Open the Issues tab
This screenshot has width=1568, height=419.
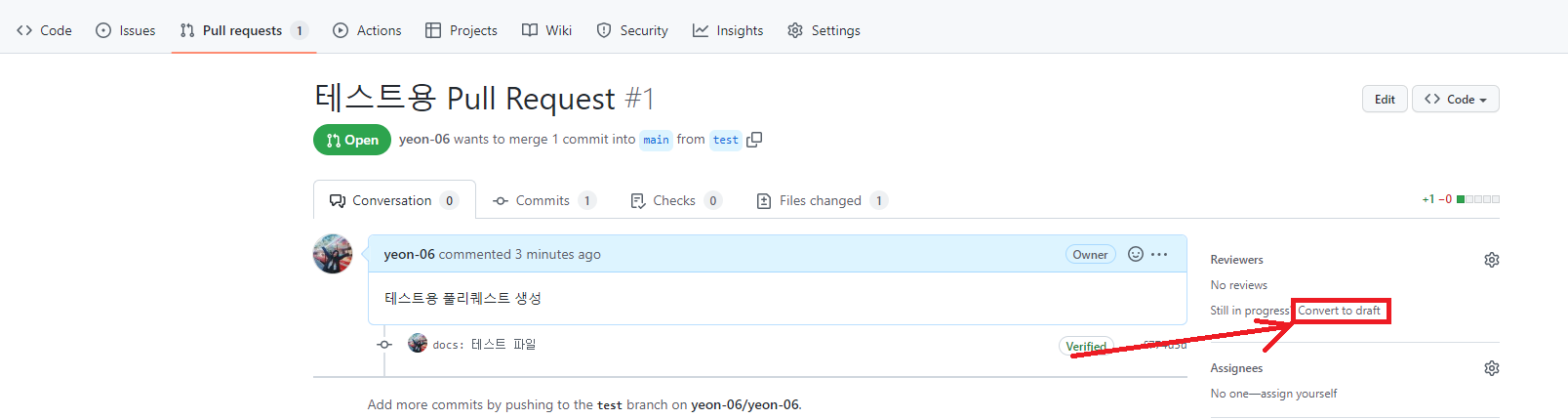(125, 30)
